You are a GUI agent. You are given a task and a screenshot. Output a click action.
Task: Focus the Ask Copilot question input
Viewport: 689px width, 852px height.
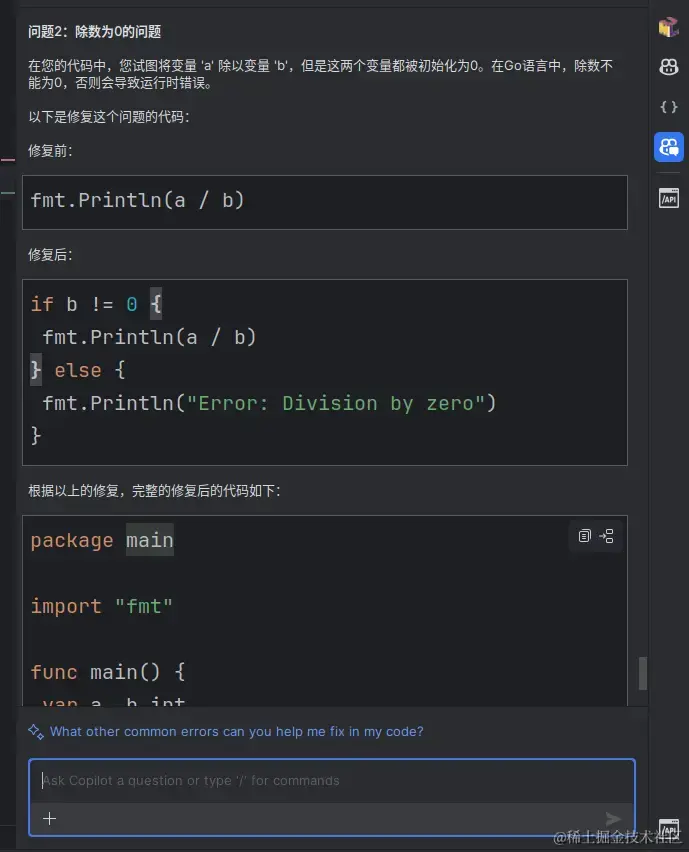[x=331, y=781]
